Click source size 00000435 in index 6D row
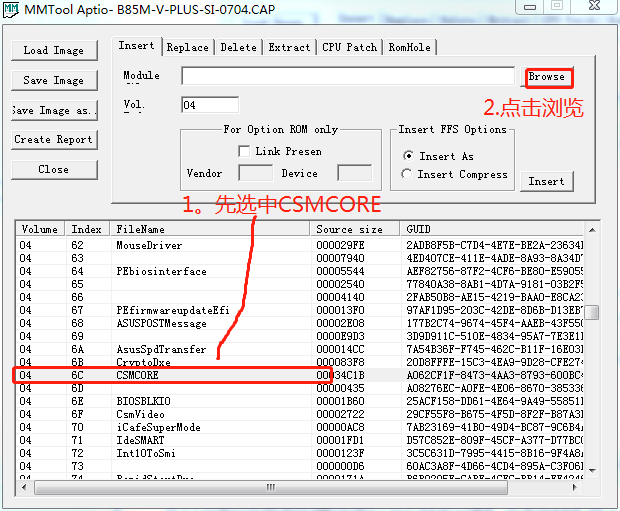 tap(340, 388)
